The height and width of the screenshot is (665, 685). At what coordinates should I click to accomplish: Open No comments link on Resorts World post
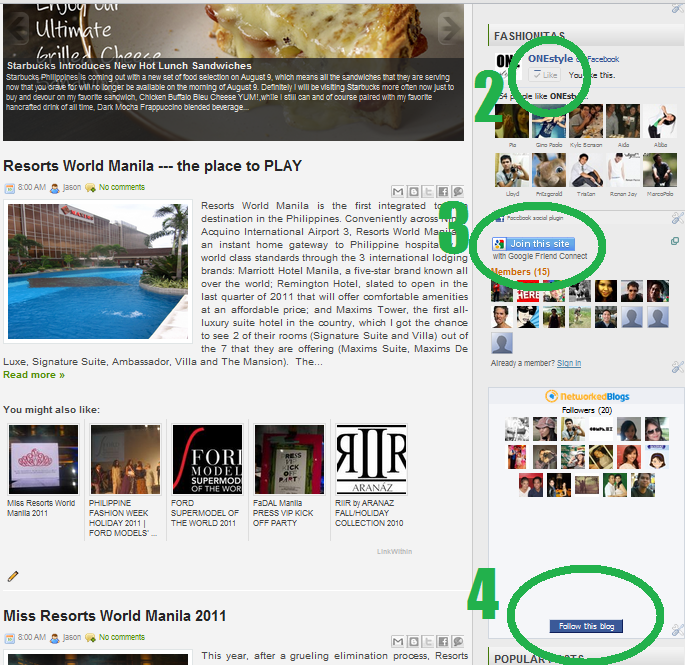coord(121,187)
